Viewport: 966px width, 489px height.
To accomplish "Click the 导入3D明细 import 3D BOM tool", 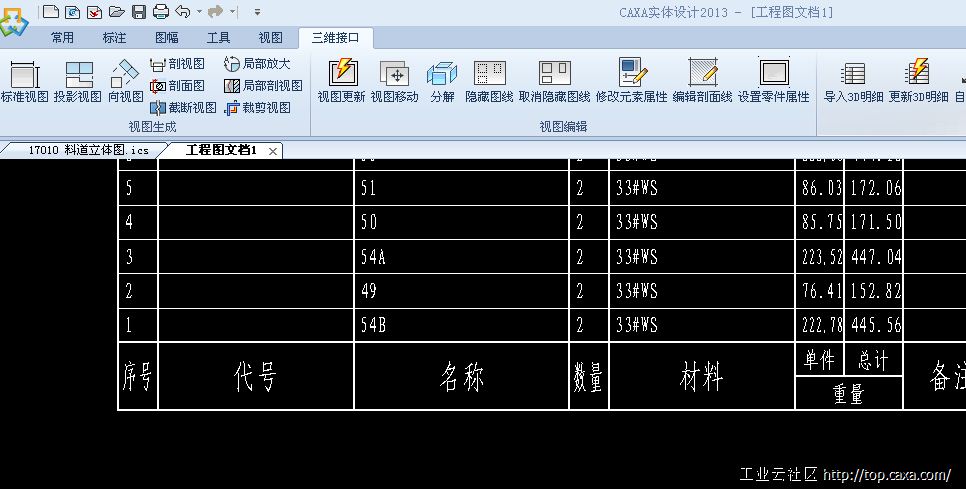I will click(x=853, y=81).
